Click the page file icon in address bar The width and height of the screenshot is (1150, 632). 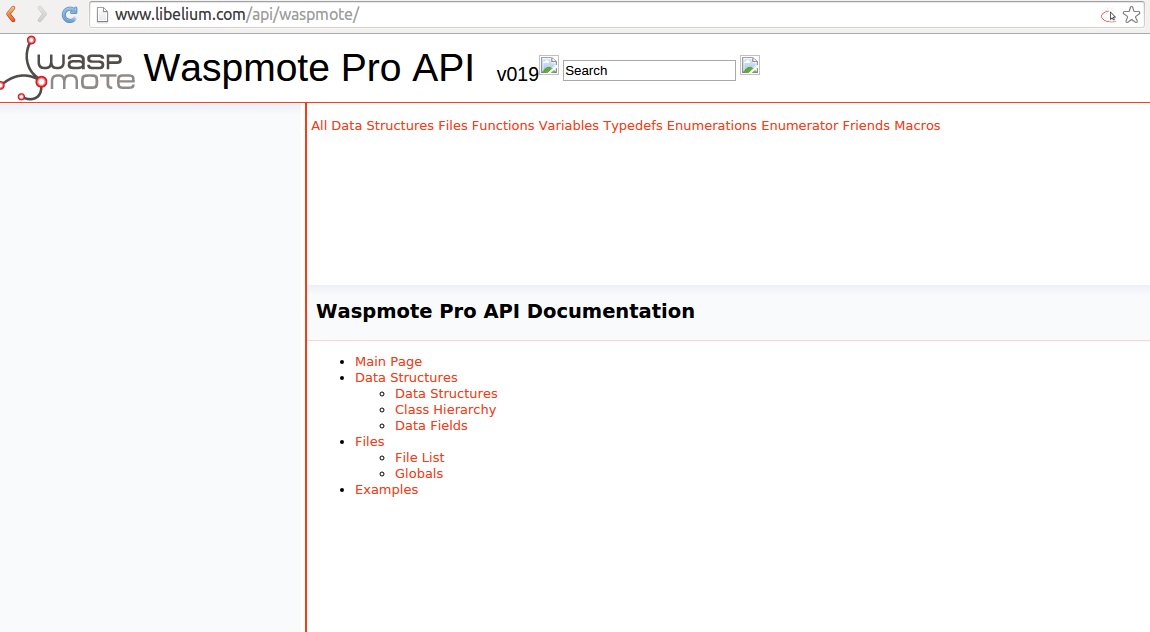(x=103, y=15)
